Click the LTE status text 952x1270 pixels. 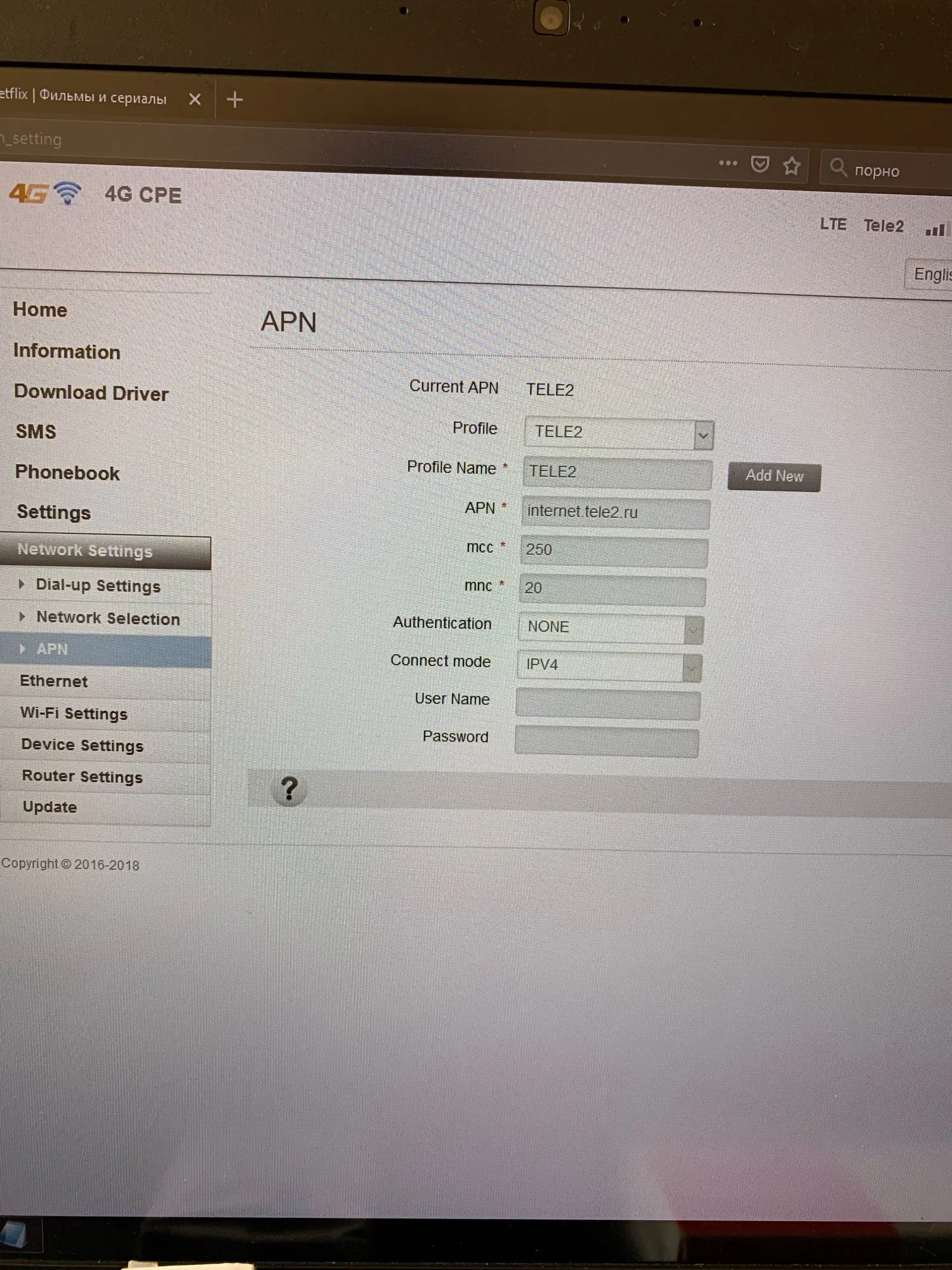pos(833,224)
